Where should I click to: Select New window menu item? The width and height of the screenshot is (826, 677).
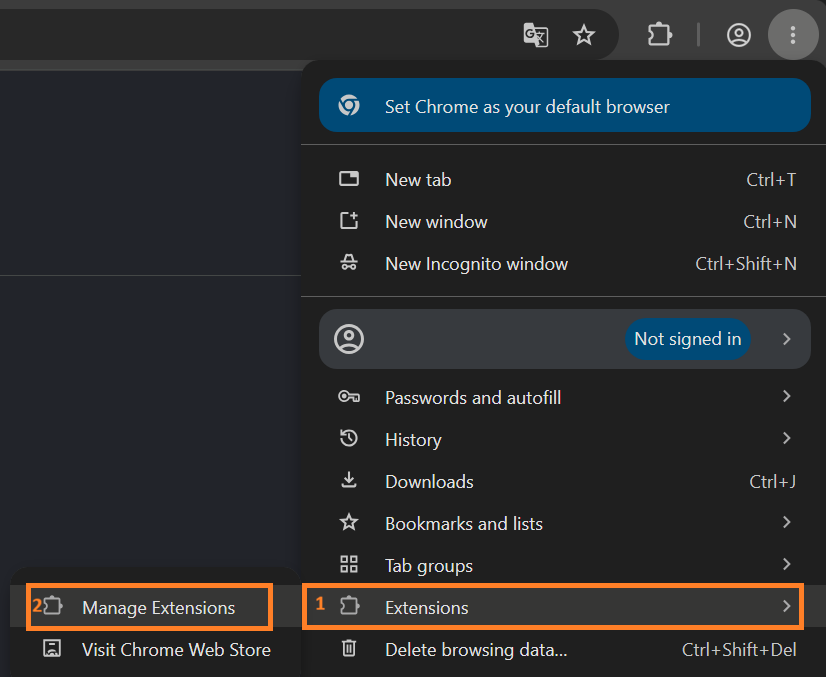pos(566,221)
